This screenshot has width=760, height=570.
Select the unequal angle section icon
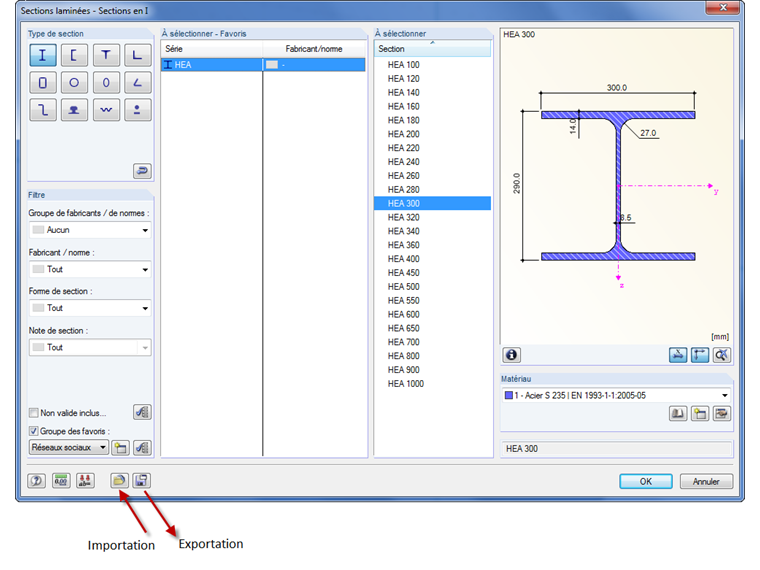pos(138,83)
